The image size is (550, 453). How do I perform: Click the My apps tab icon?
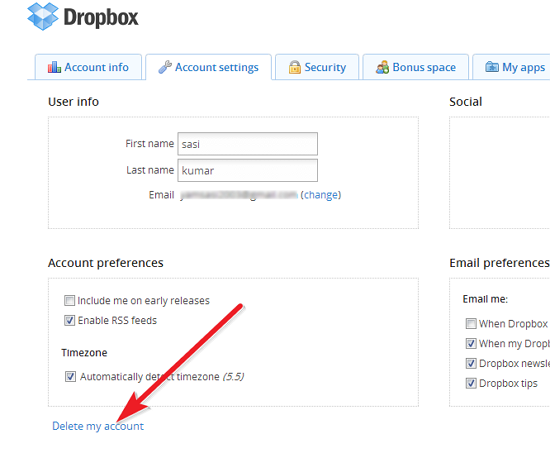click(492, 66)
